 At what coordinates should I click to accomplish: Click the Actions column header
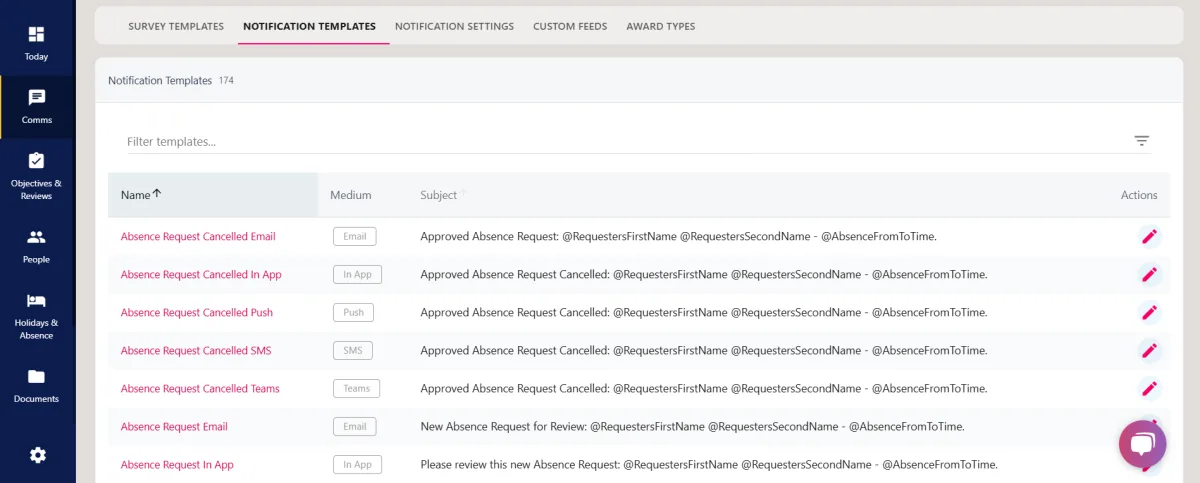coord(1139,195)
